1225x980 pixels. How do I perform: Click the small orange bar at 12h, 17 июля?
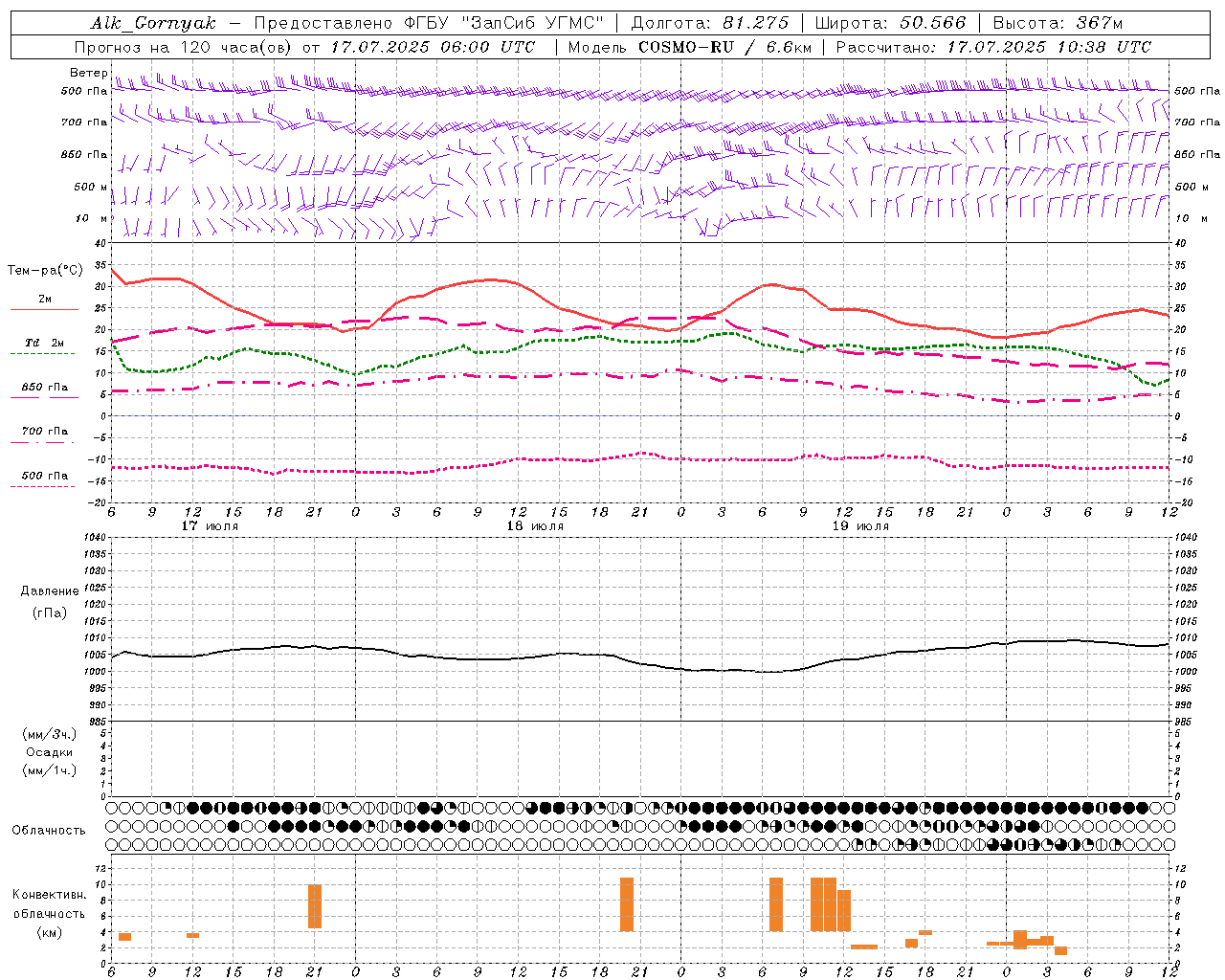[192, 935]
